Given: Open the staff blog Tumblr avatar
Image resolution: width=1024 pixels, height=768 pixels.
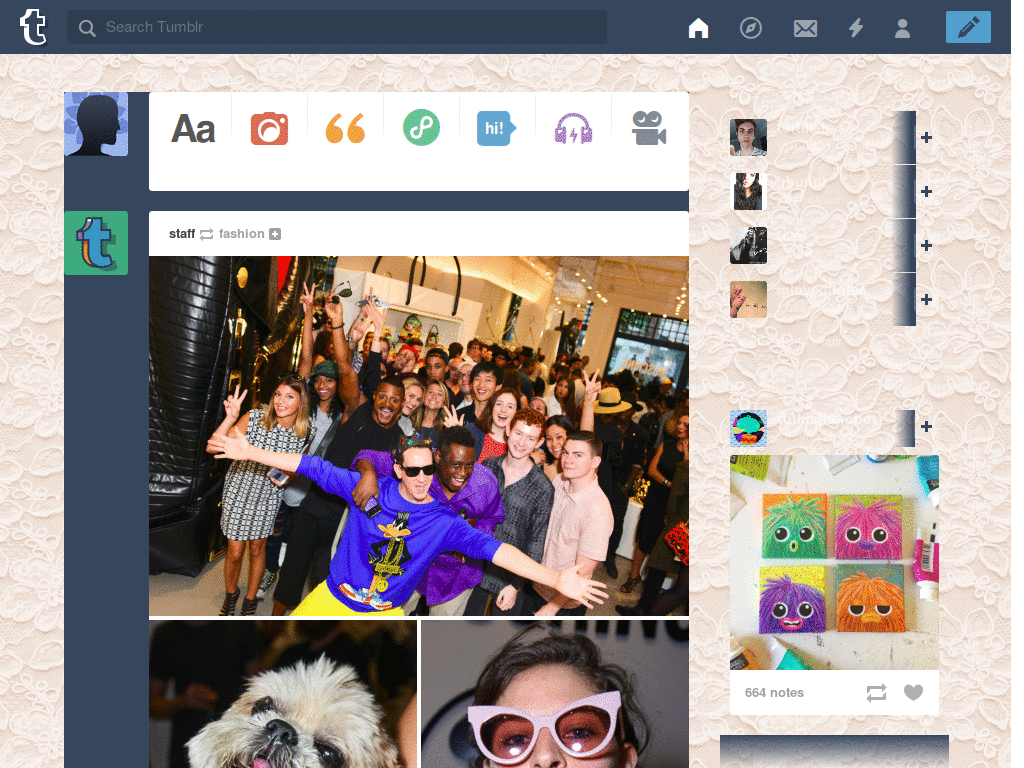Looking at the screenshot, I should tap(96, 243).
